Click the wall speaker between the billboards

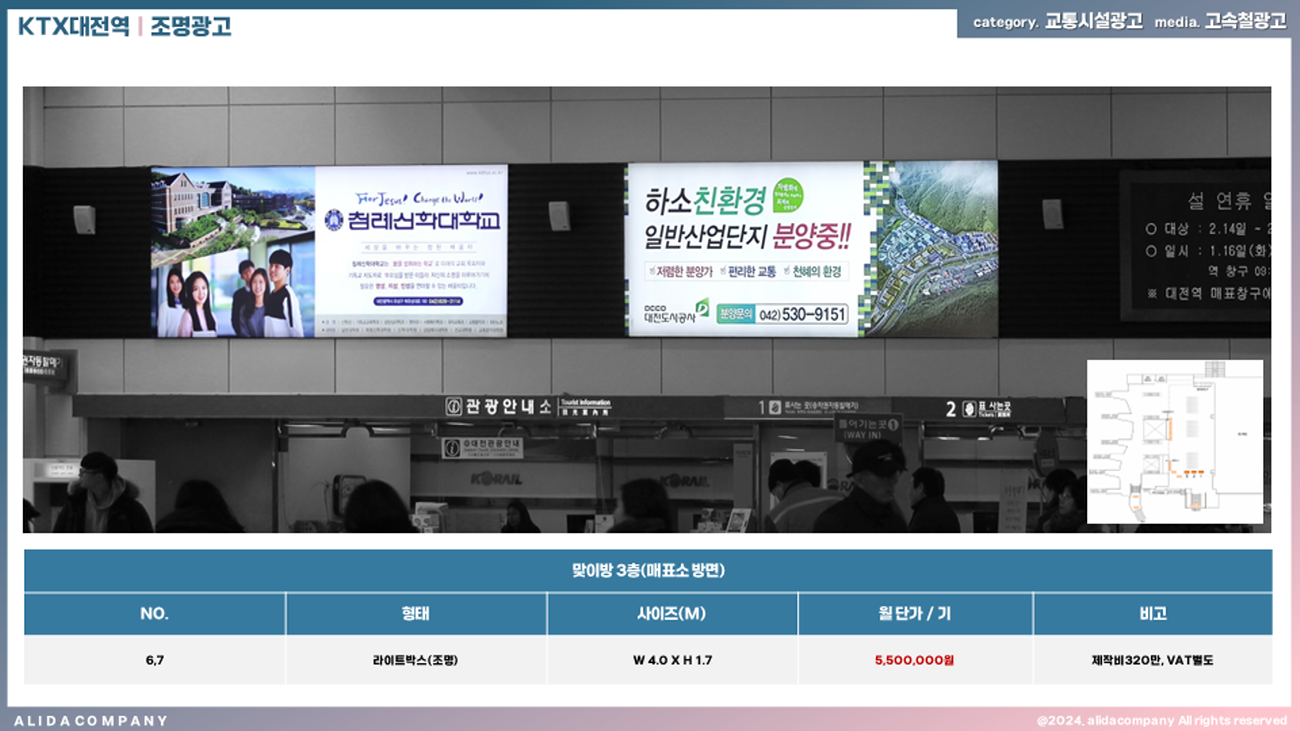[x=558, y=215]
